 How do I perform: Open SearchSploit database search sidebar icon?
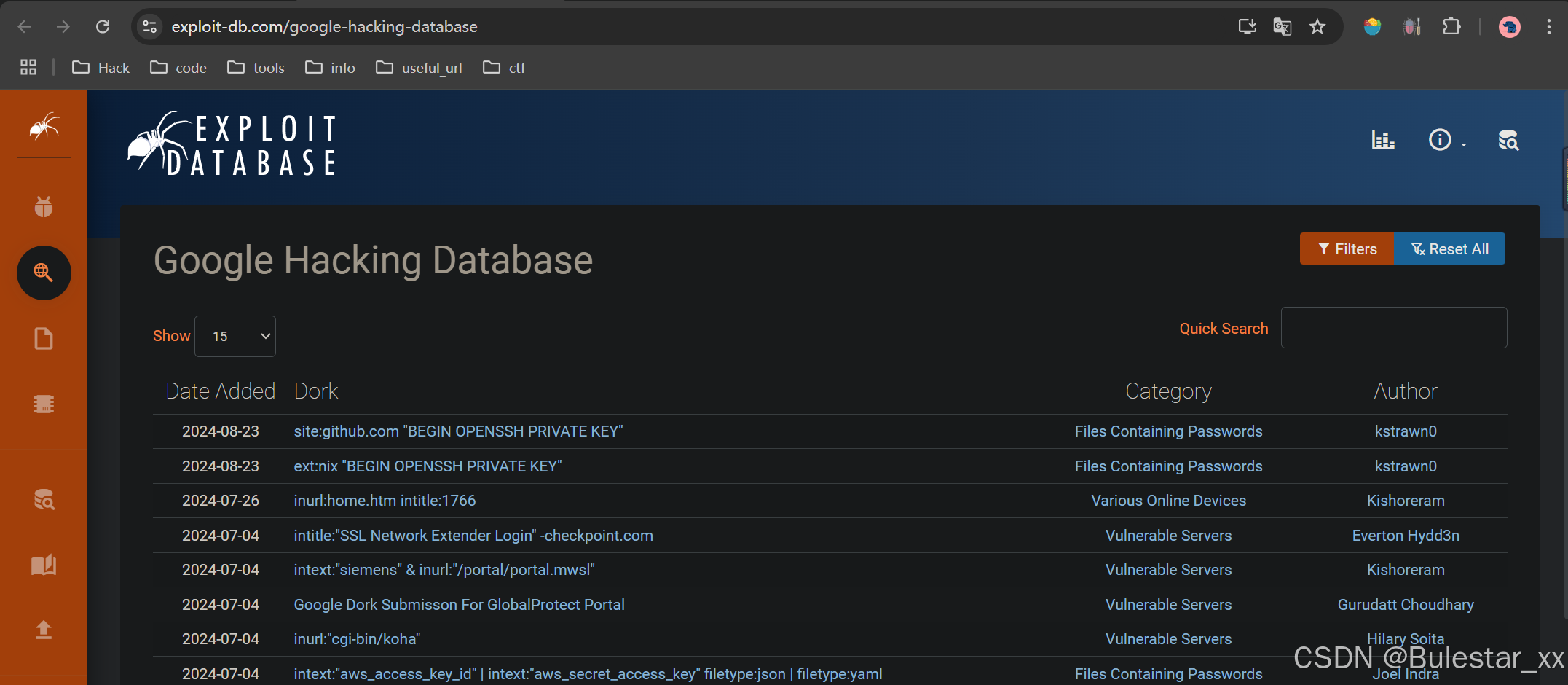[x=44, y=499]
